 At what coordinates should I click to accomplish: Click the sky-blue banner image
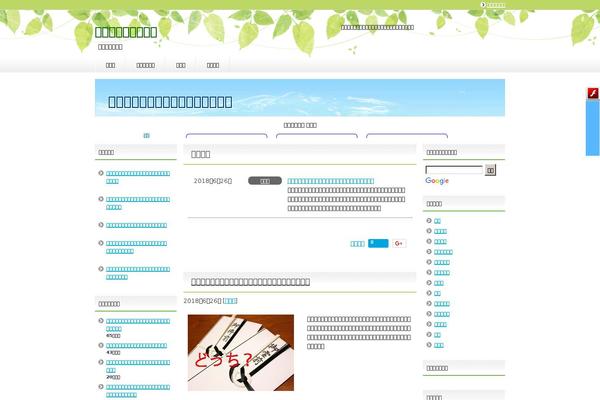tap(300, 98)
